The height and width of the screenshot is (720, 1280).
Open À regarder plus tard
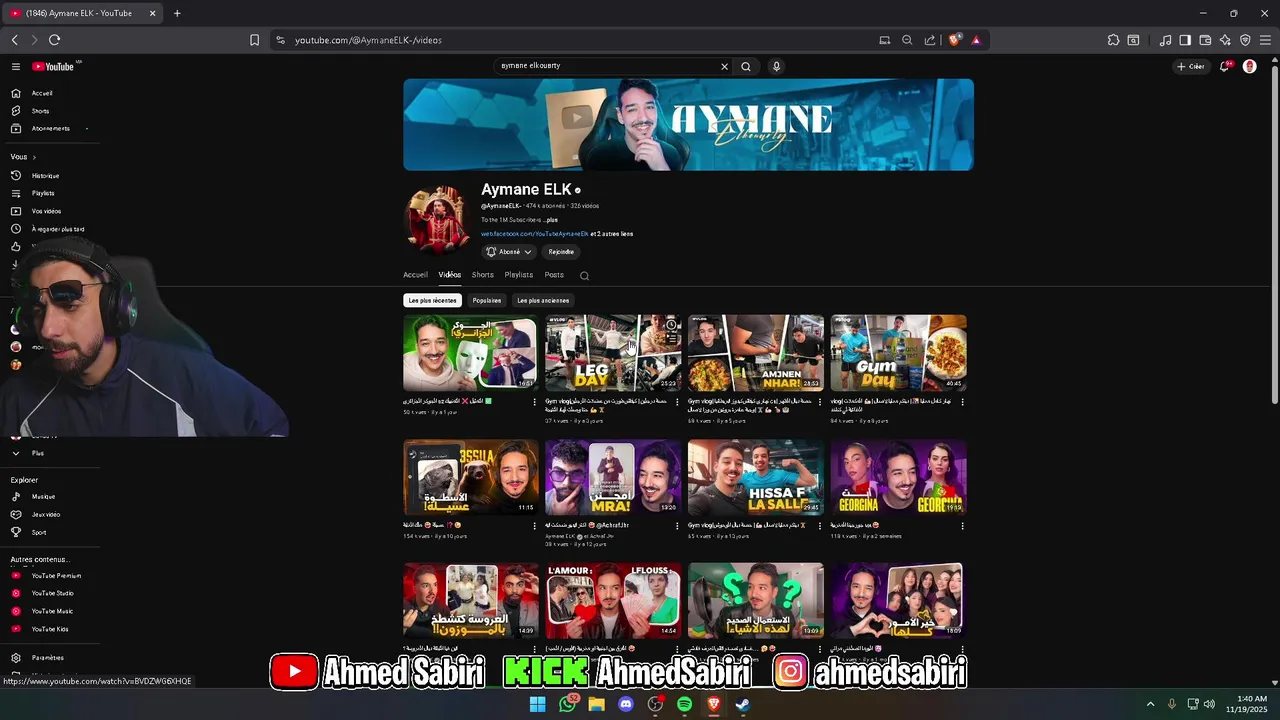(x=58, y=229)
